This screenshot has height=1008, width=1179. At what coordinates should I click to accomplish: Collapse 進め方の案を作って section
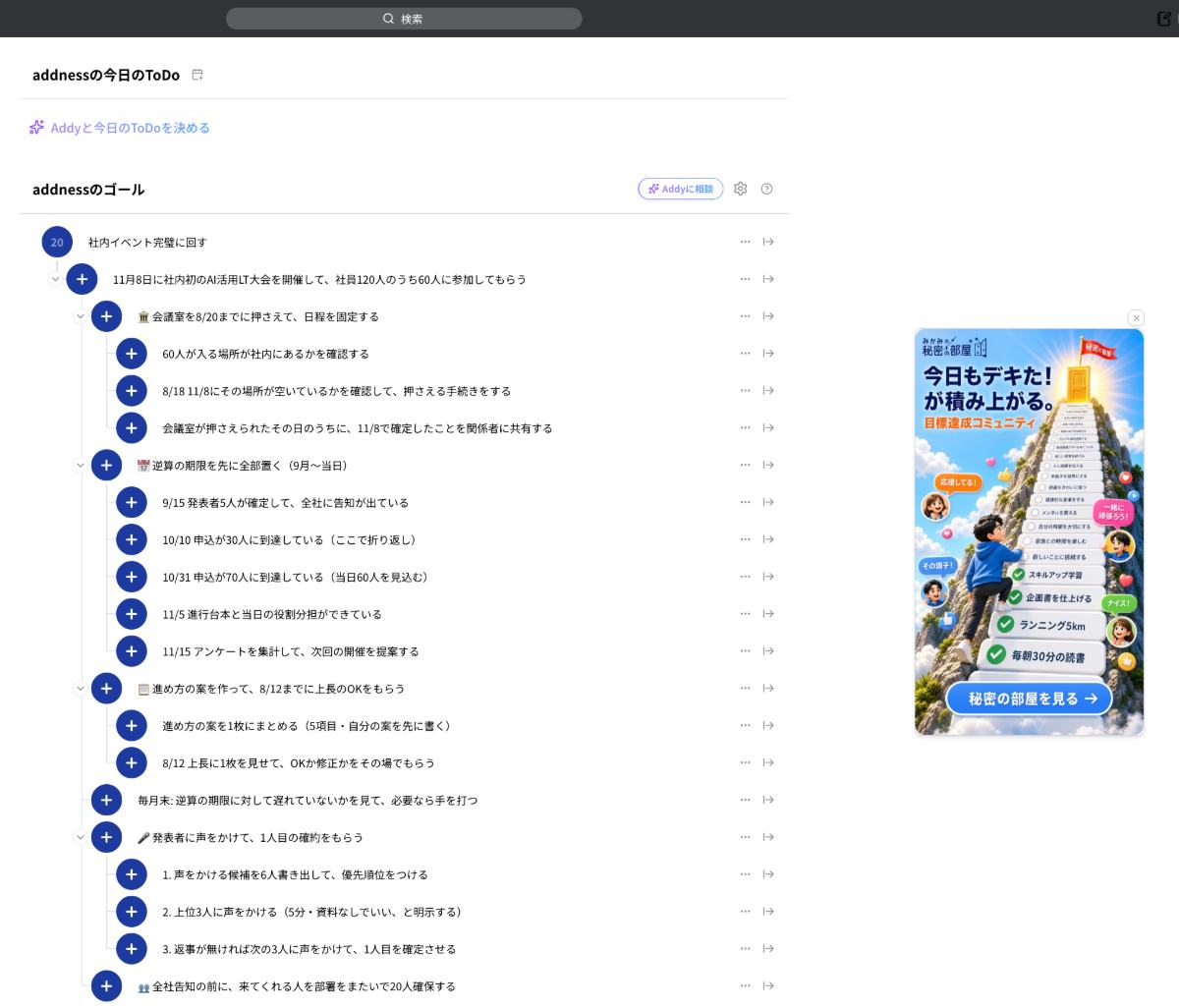coord(81,689)
